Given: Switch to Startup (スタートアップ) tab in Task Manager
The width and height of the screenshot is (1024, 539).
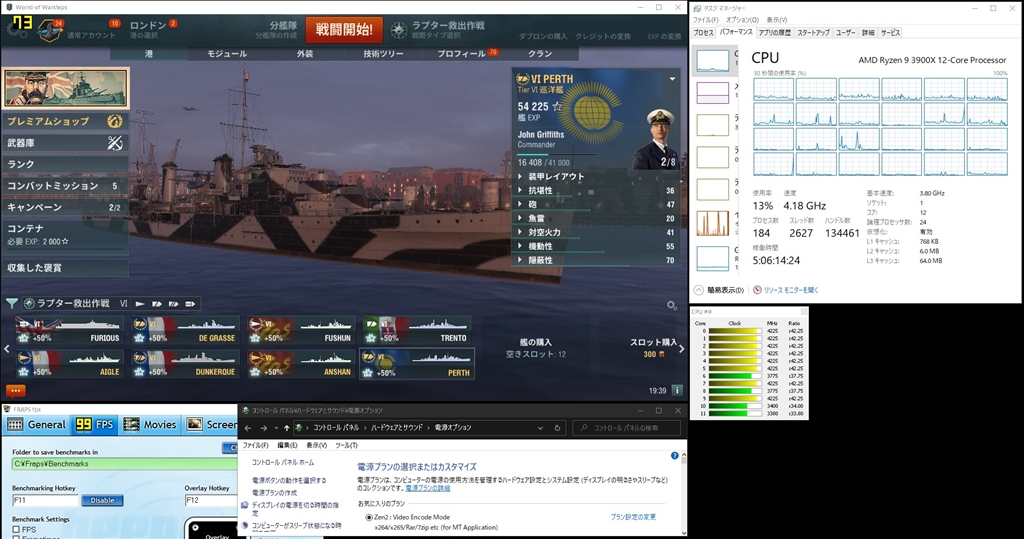Looking at the screenshot, I should (813, 32).
